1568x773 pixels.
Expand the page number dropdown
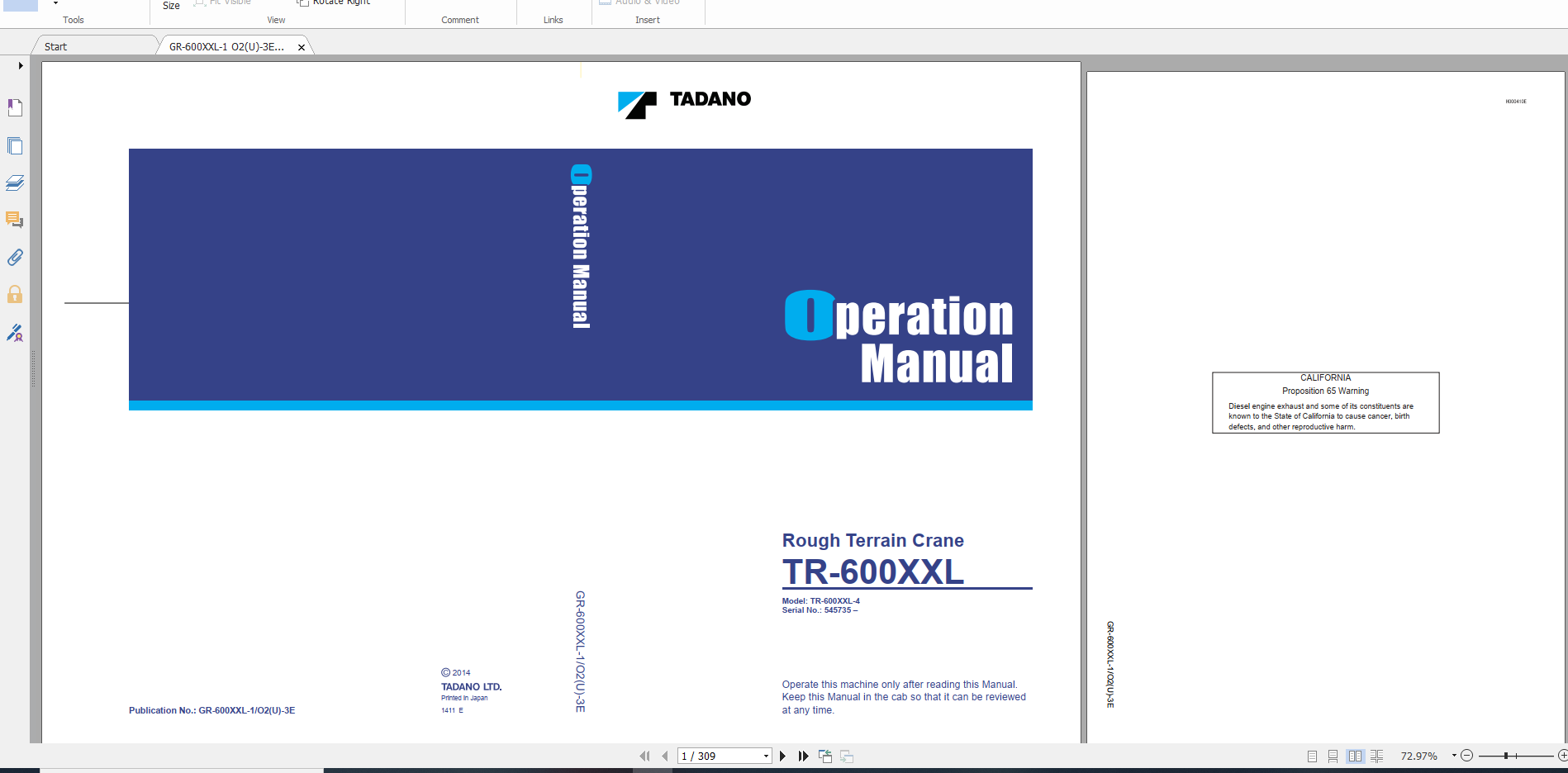coord(764,755)
